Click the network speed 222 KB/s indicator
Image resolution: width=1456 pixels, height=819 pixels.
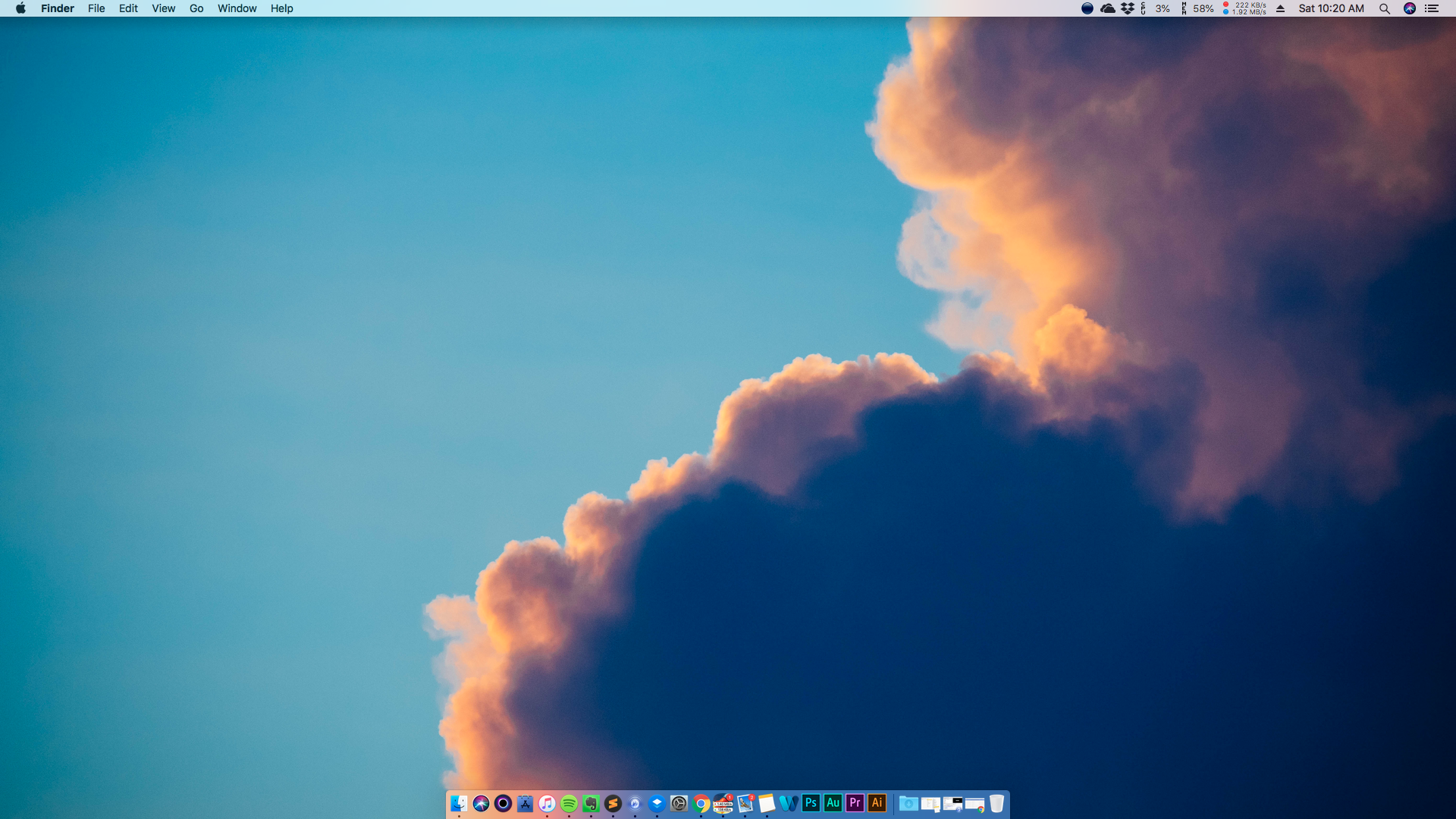[x=1244, y=8]
